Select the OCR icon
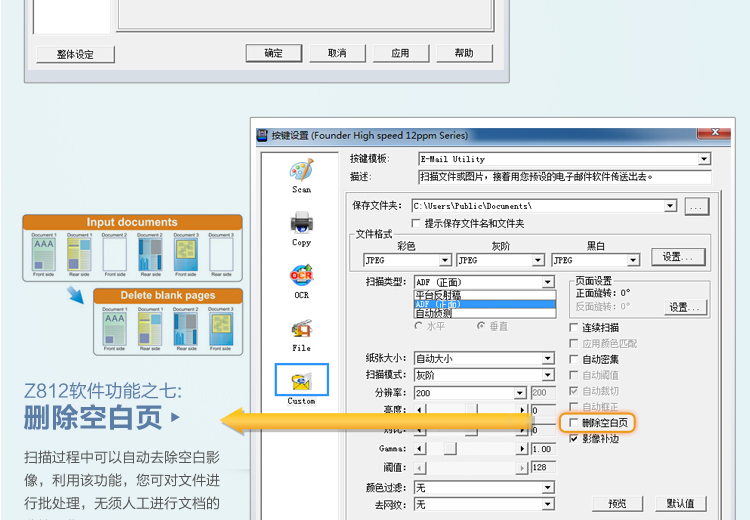The height and width of the screenshot is (520, 750). click(x=301, y=276)
